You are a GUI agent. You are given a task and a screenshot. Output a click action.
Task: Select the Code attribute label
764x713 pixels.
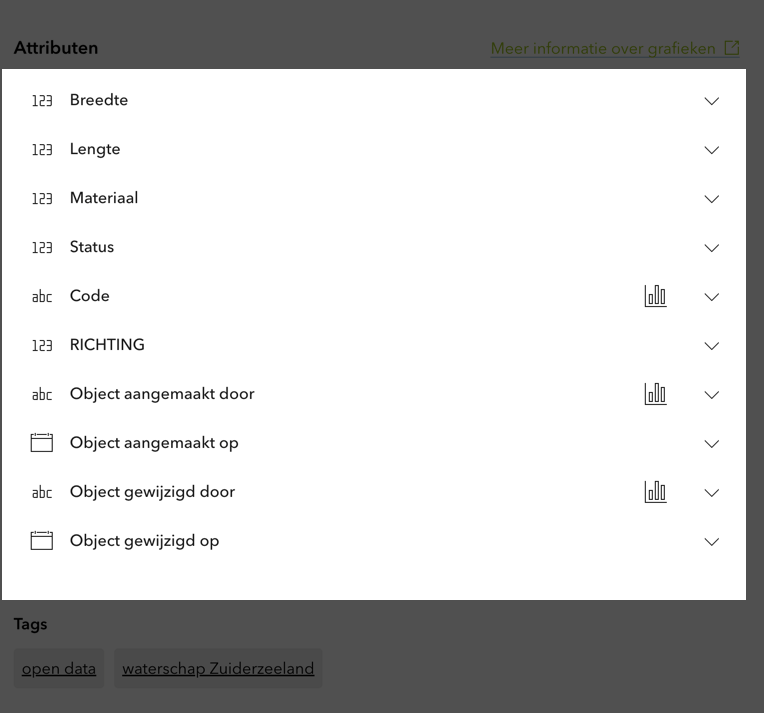pyautogui.click(x=90, y=296)
